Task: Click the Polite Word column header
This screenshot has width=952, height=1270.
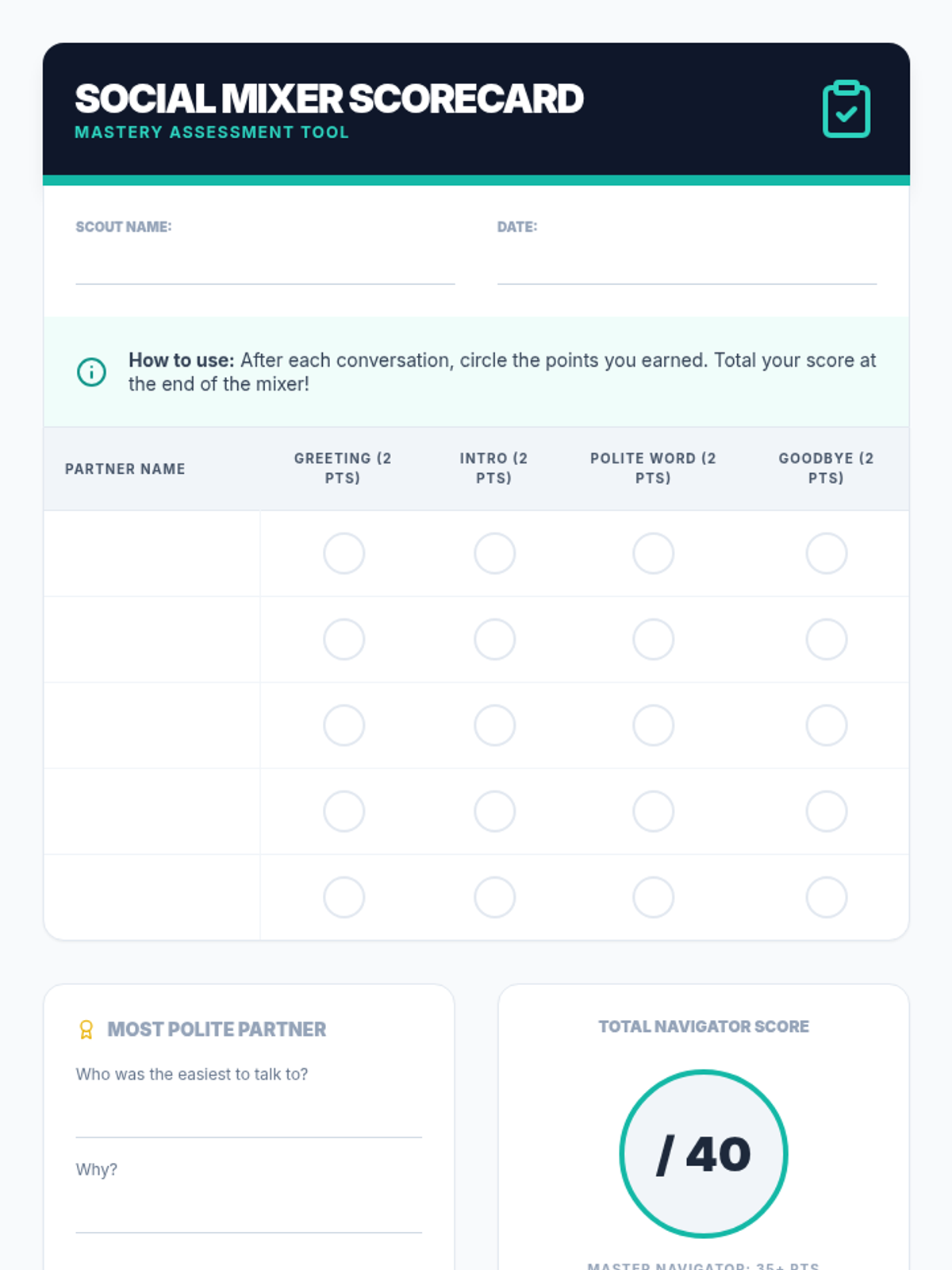Action: [653, 468]
